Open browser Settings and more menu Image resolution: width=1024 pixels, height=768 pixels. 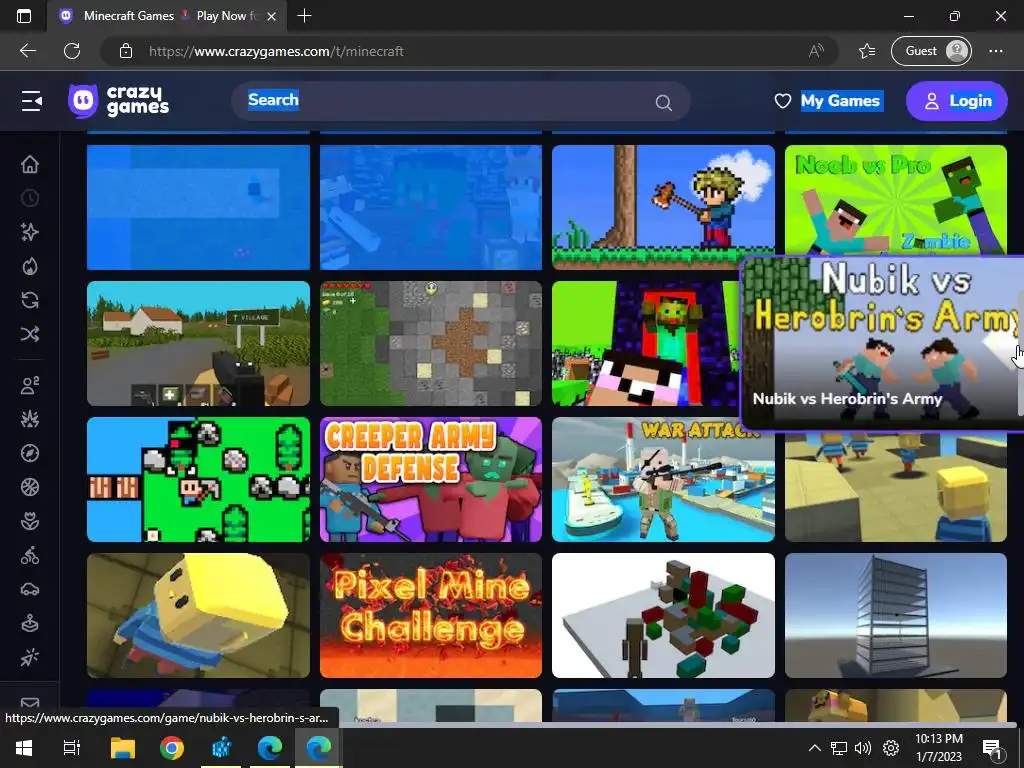click(996, 51)
